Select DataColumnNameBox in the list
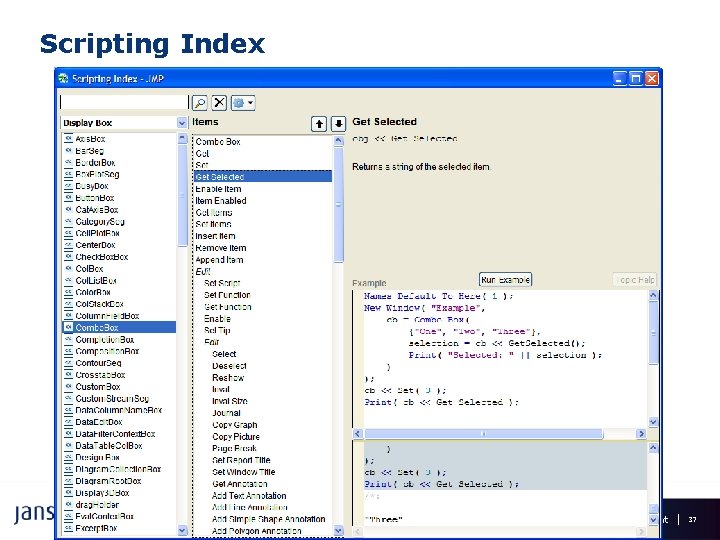Screen dimensions: 720x540 coord(118,410)
